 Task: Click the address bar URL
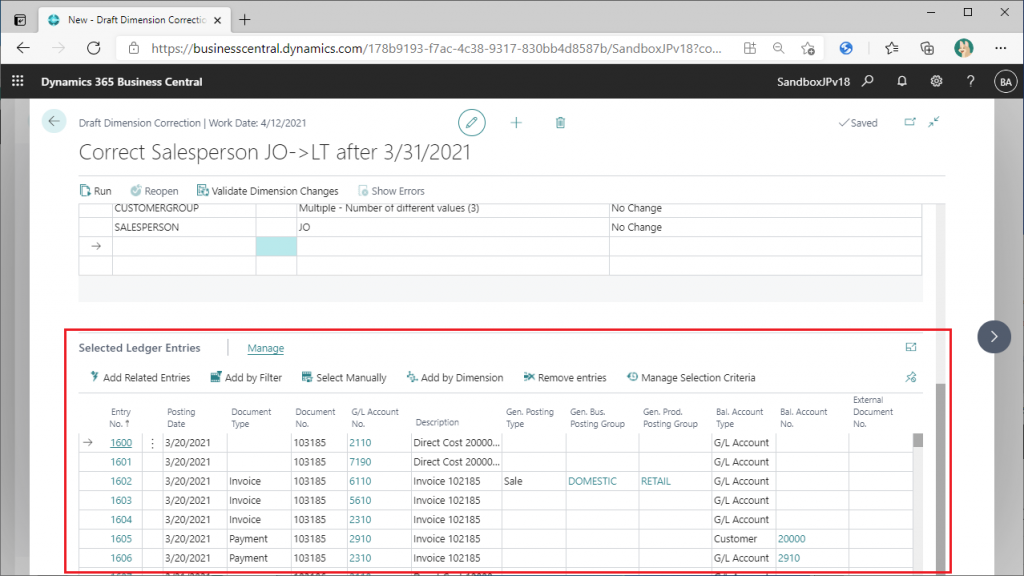tap(436, 48)
